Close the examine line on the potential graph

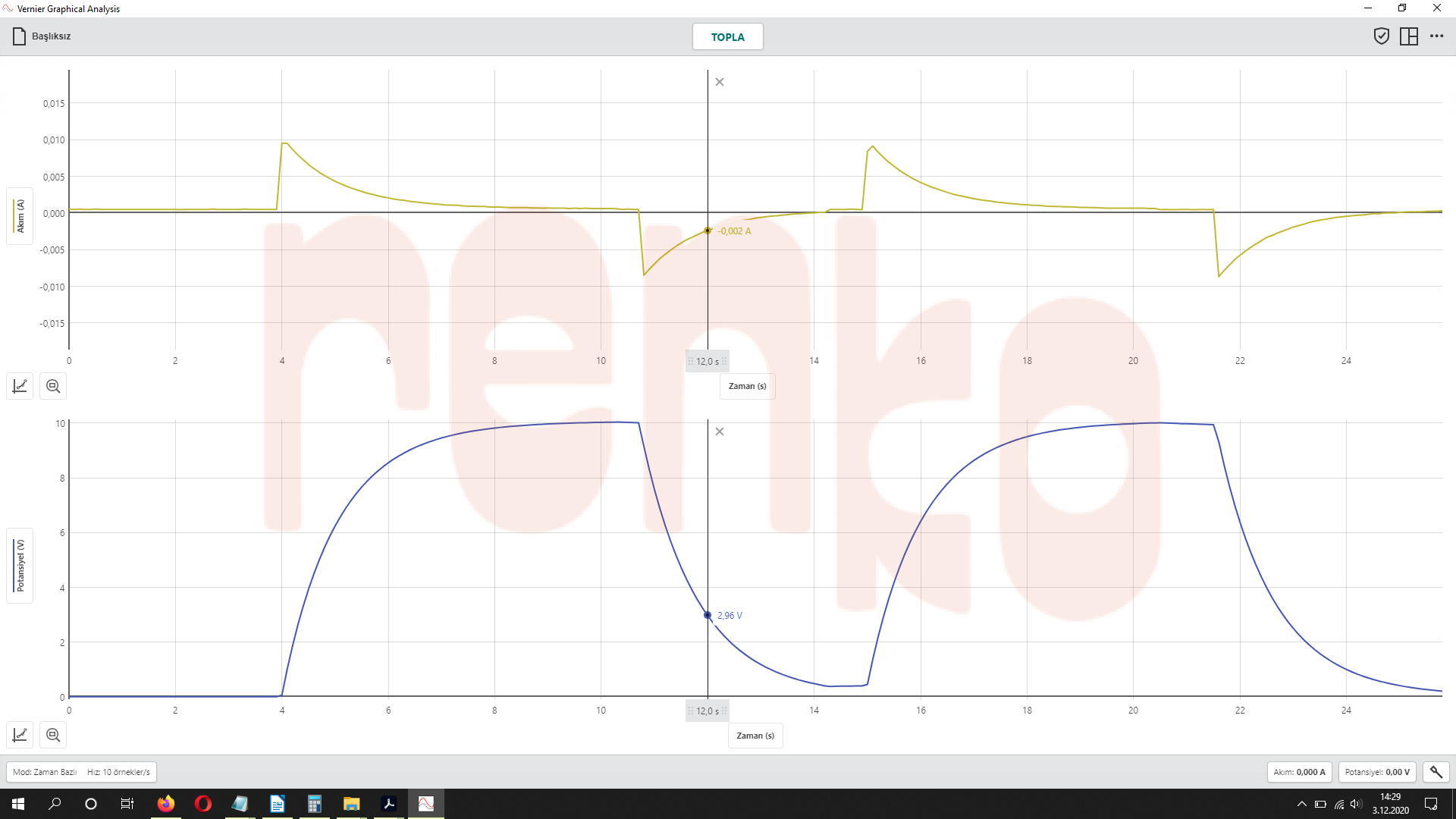pos(720,431)
